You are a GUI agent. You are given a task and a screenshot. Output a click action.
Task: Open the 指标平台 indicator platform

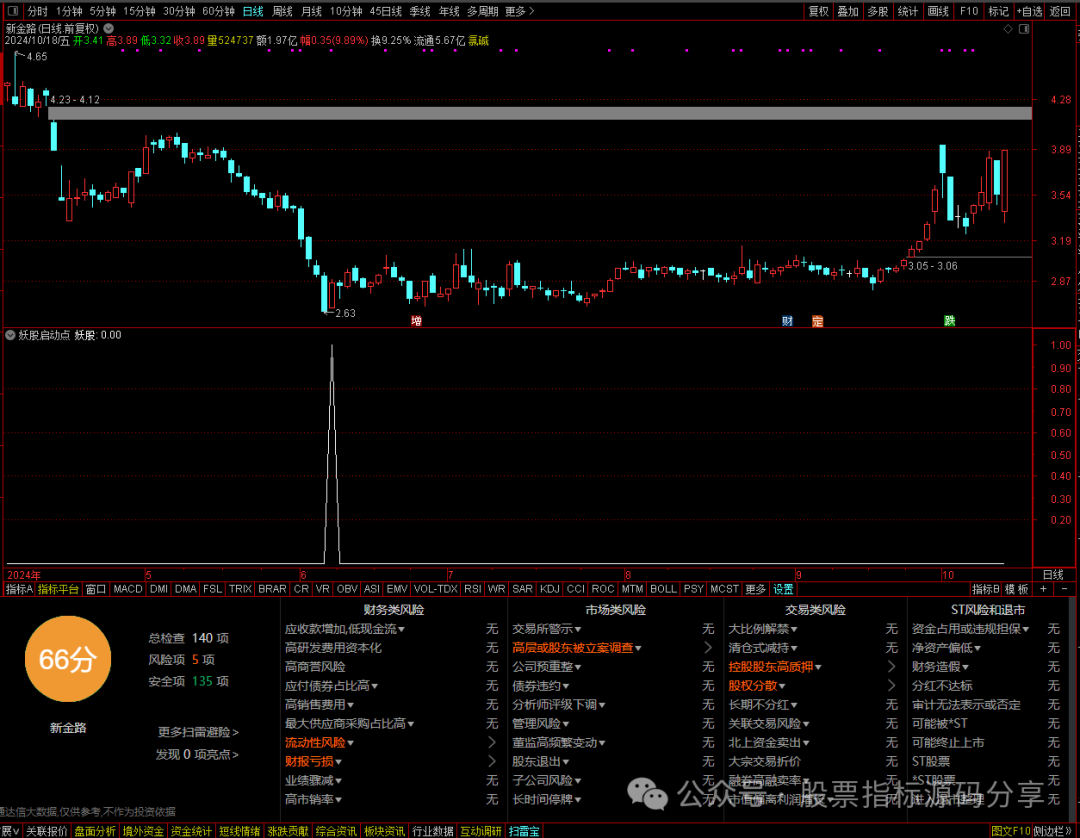[56, 589]
